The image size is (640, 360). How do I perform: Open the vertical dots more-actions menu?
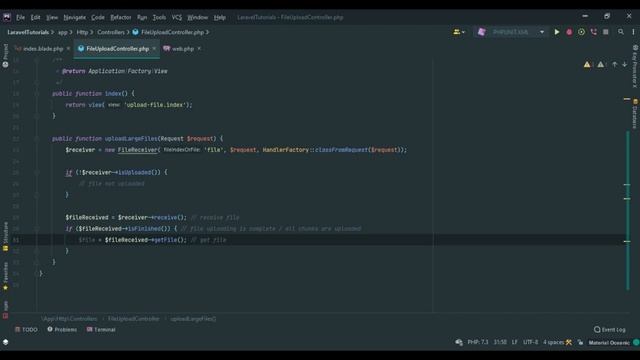(633, 32)
